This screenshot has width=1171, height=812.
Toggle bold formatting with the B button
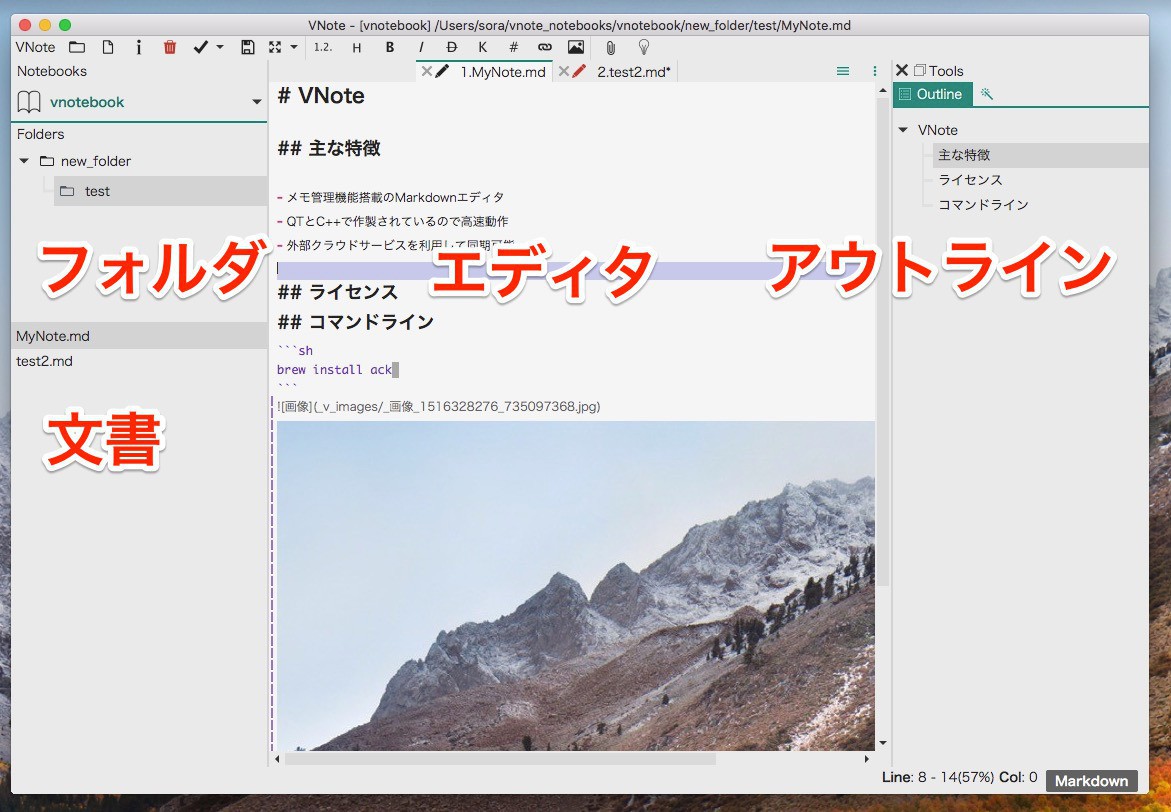click(390, 47)
